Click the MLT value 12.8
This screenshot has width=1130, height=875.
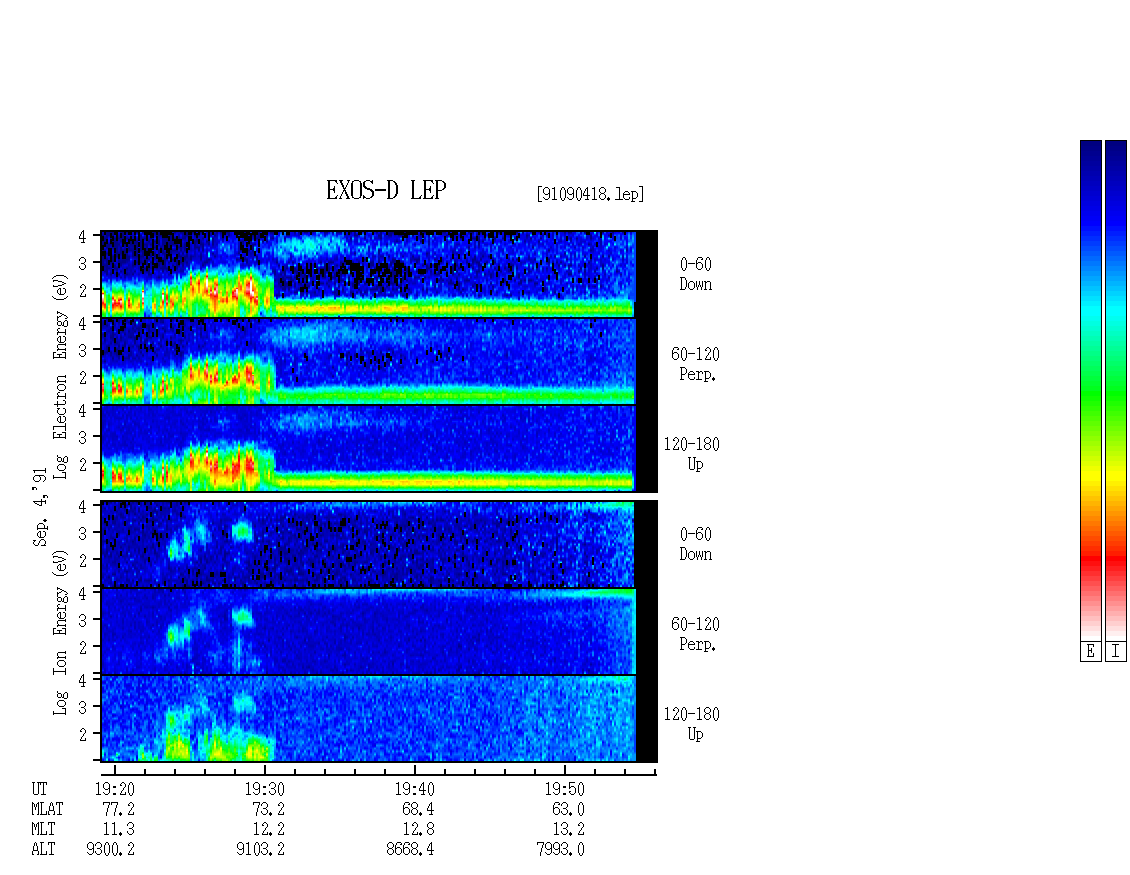(418, 830)
